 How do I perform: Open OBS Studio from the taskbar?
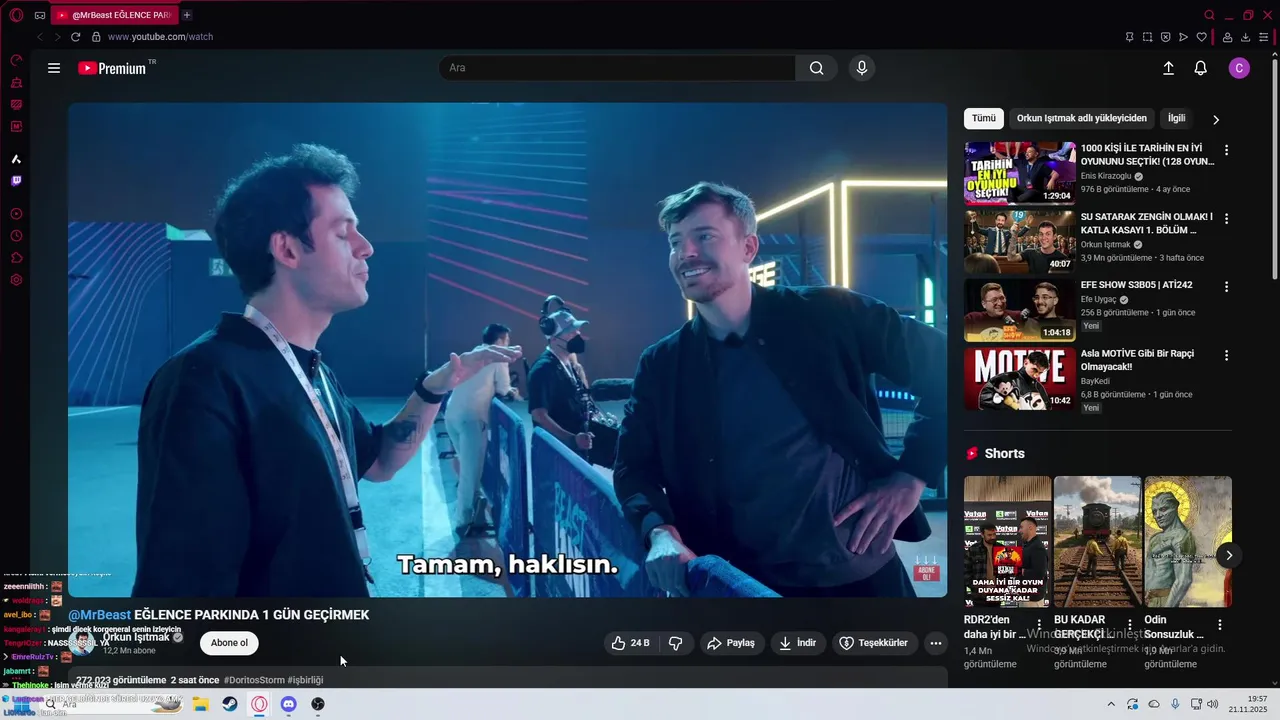click(x=318, y=704)
